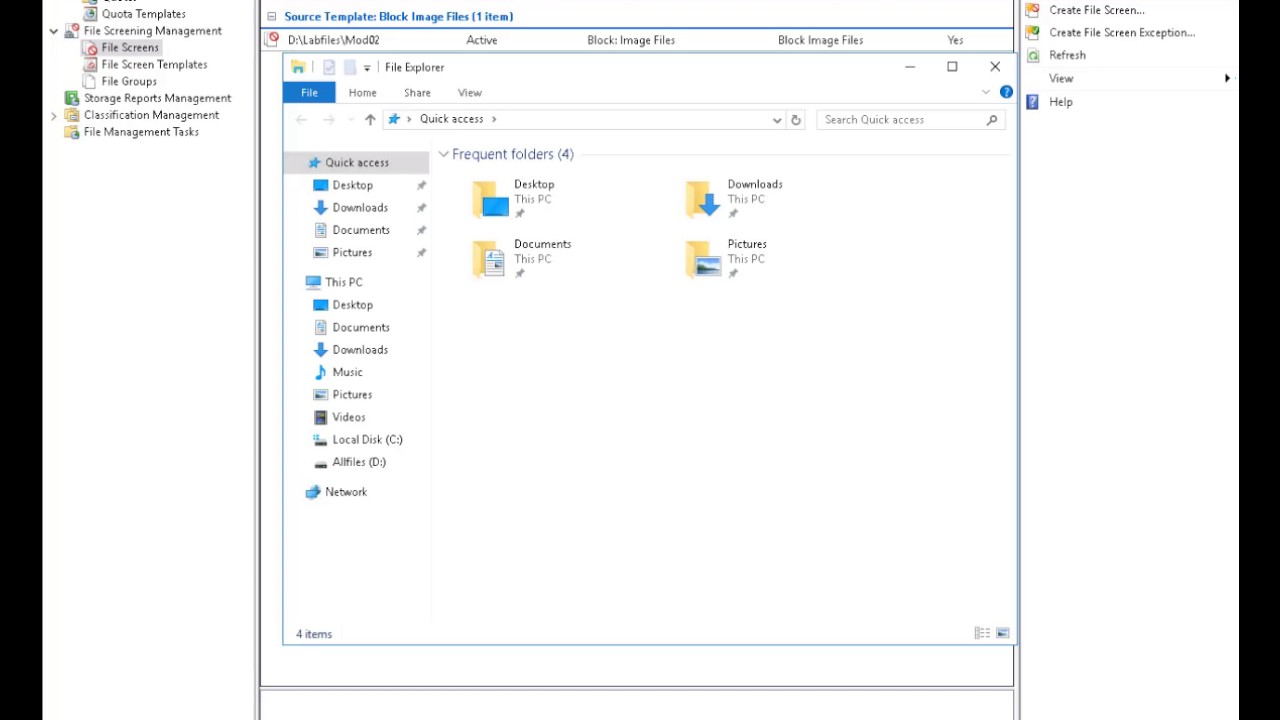Open Local Disk (C:) drive
This screenshot has width=1280, height=720.
(367, 440)
